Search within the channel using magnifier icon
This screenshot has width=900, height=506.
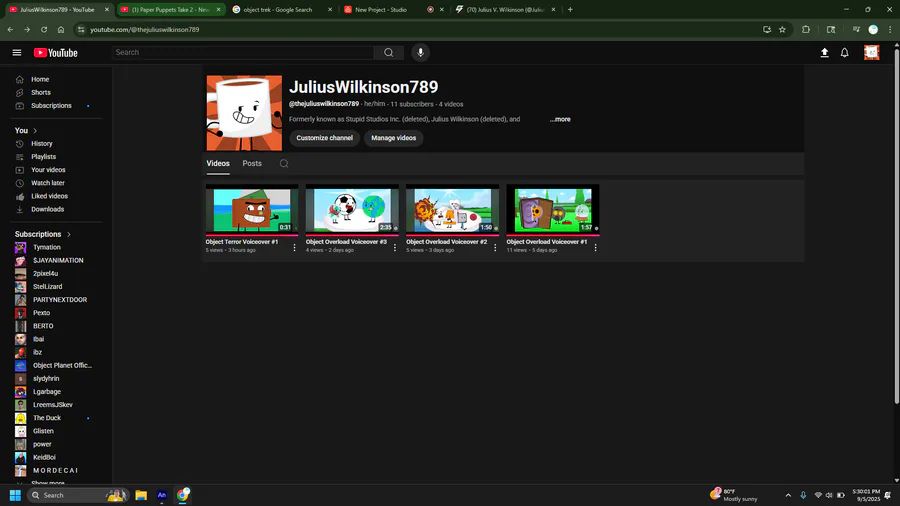(x=284, y=164)
